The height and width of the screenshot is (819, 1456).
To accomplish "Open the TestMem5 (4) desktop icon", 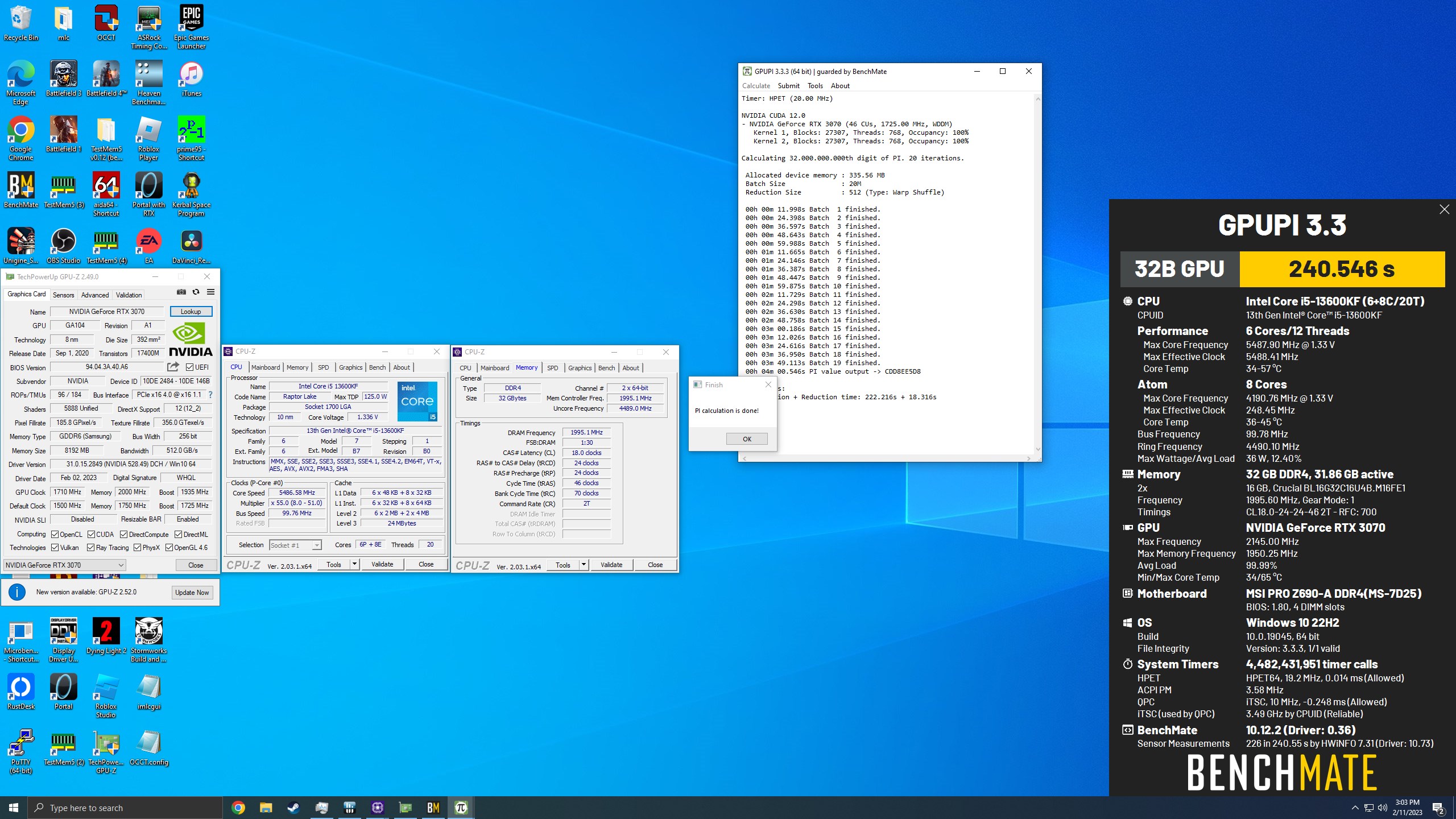I will (106, 246).
